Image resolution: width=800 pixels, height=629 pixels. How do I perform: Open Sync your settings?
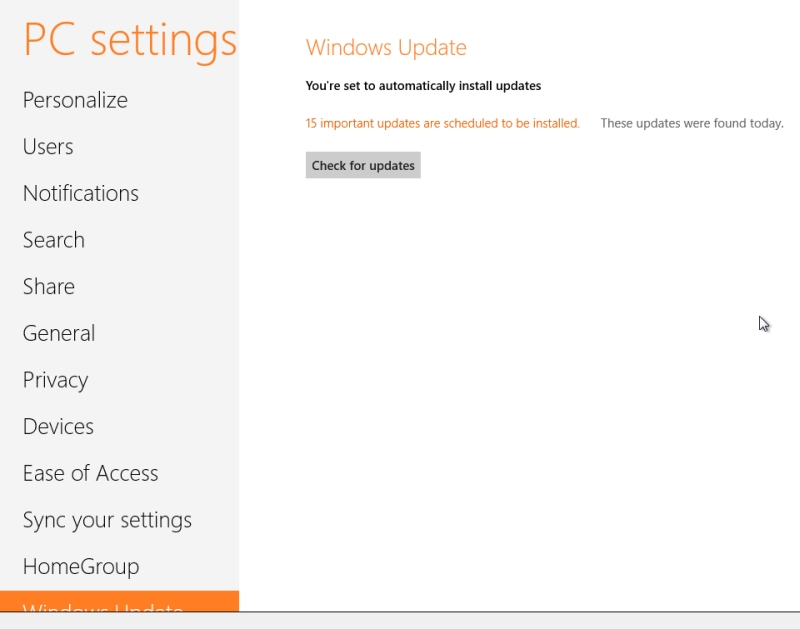[x=107, y=520]
